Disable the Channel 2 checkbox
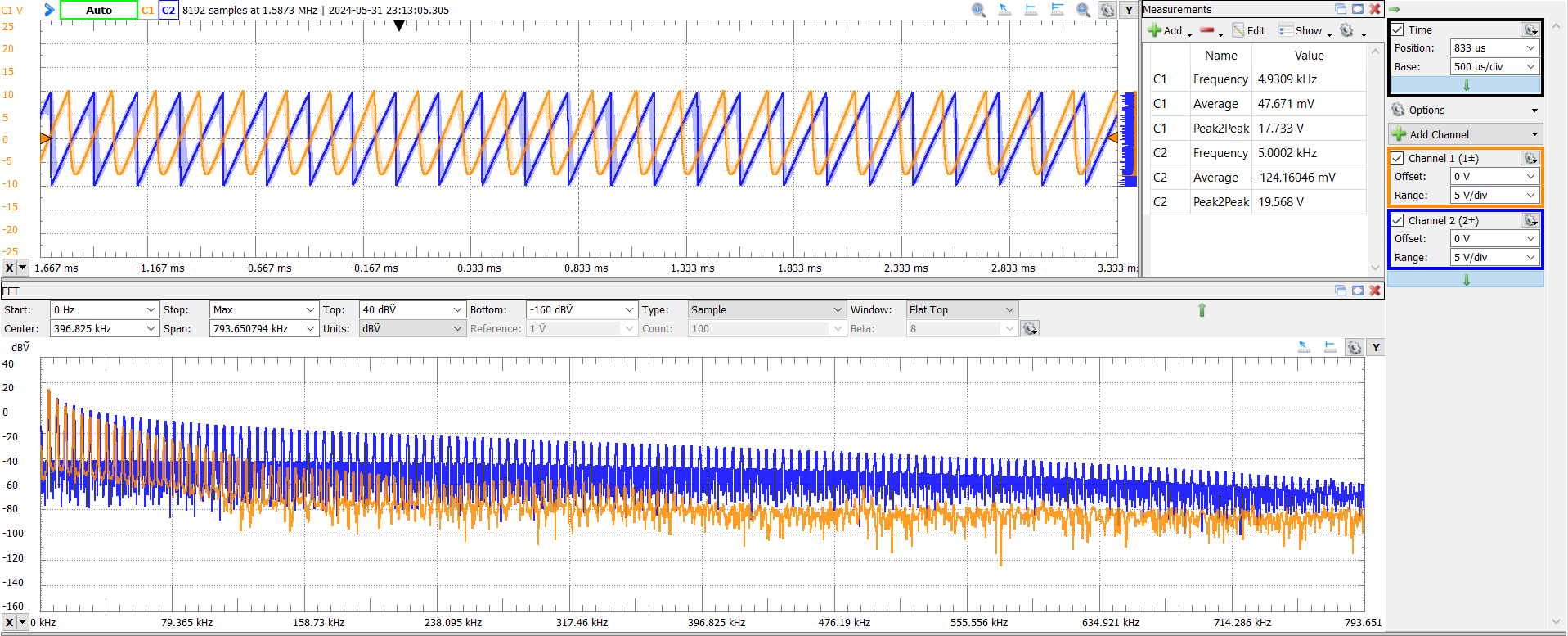 pos(1398,220)
